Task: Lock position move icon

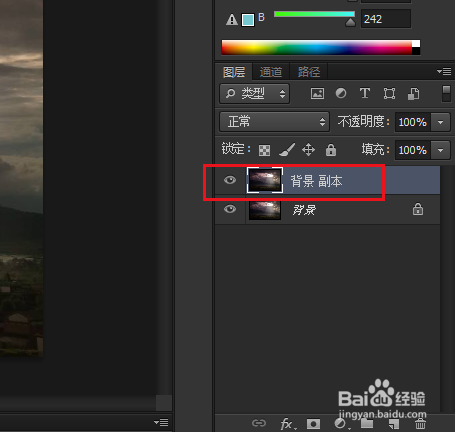Action: (308, 150)
